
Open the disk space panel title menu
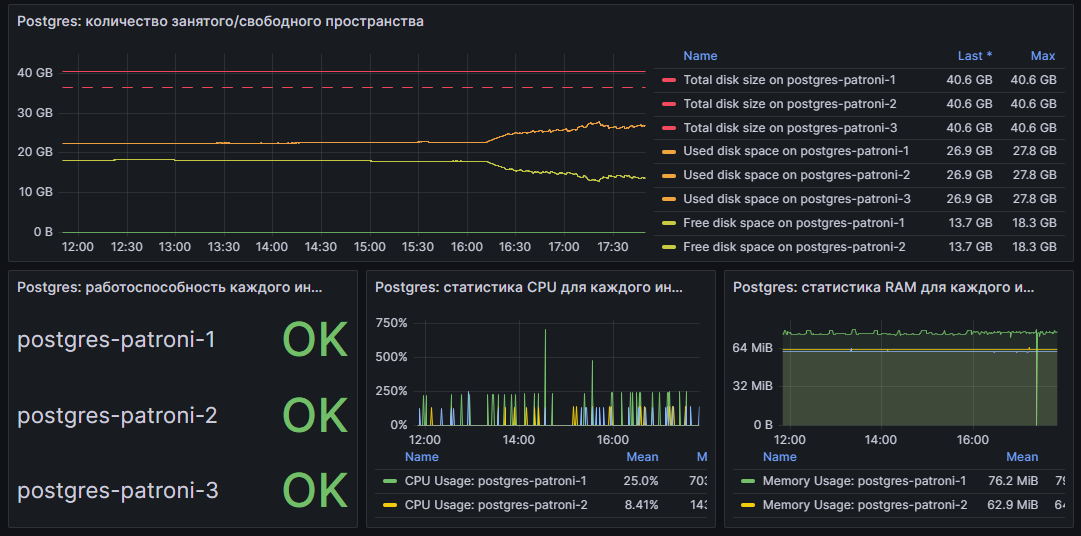coord(221,22)
